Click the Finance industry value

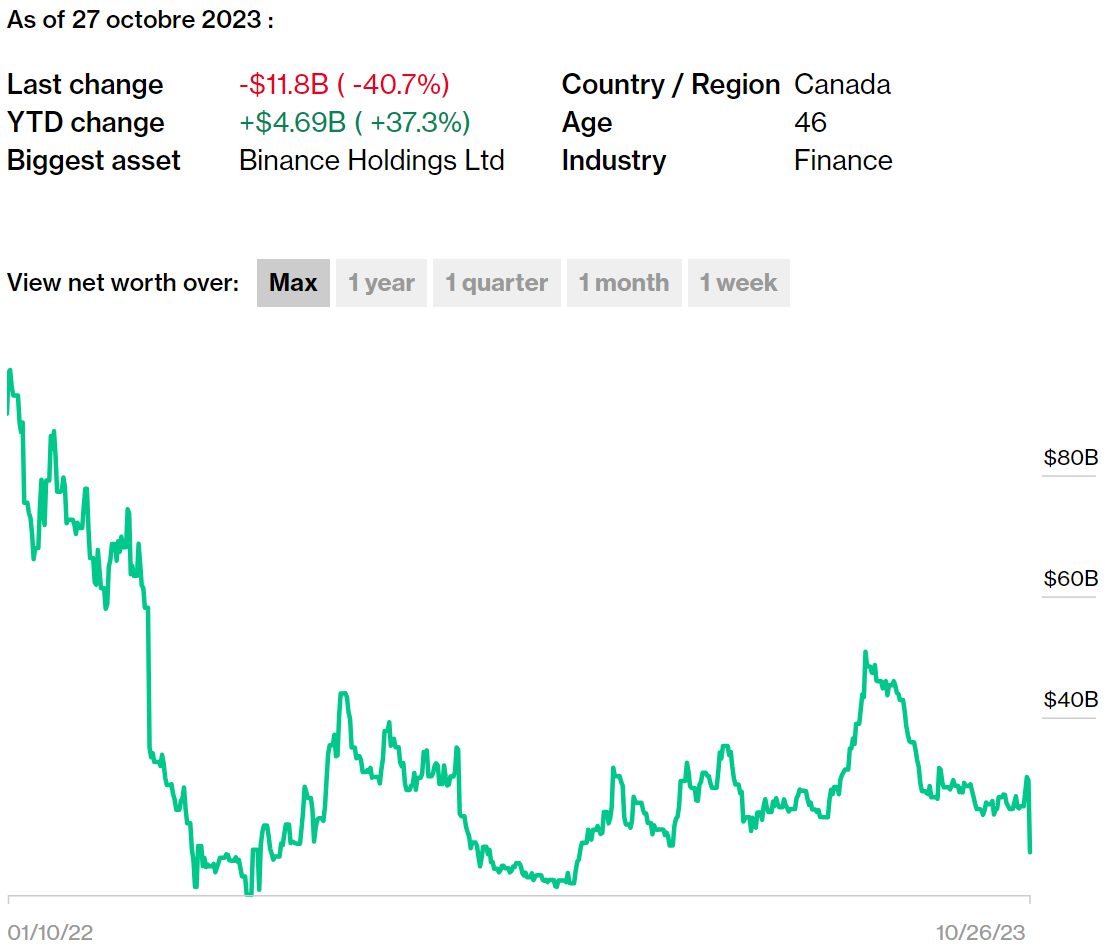coord(843,160)
